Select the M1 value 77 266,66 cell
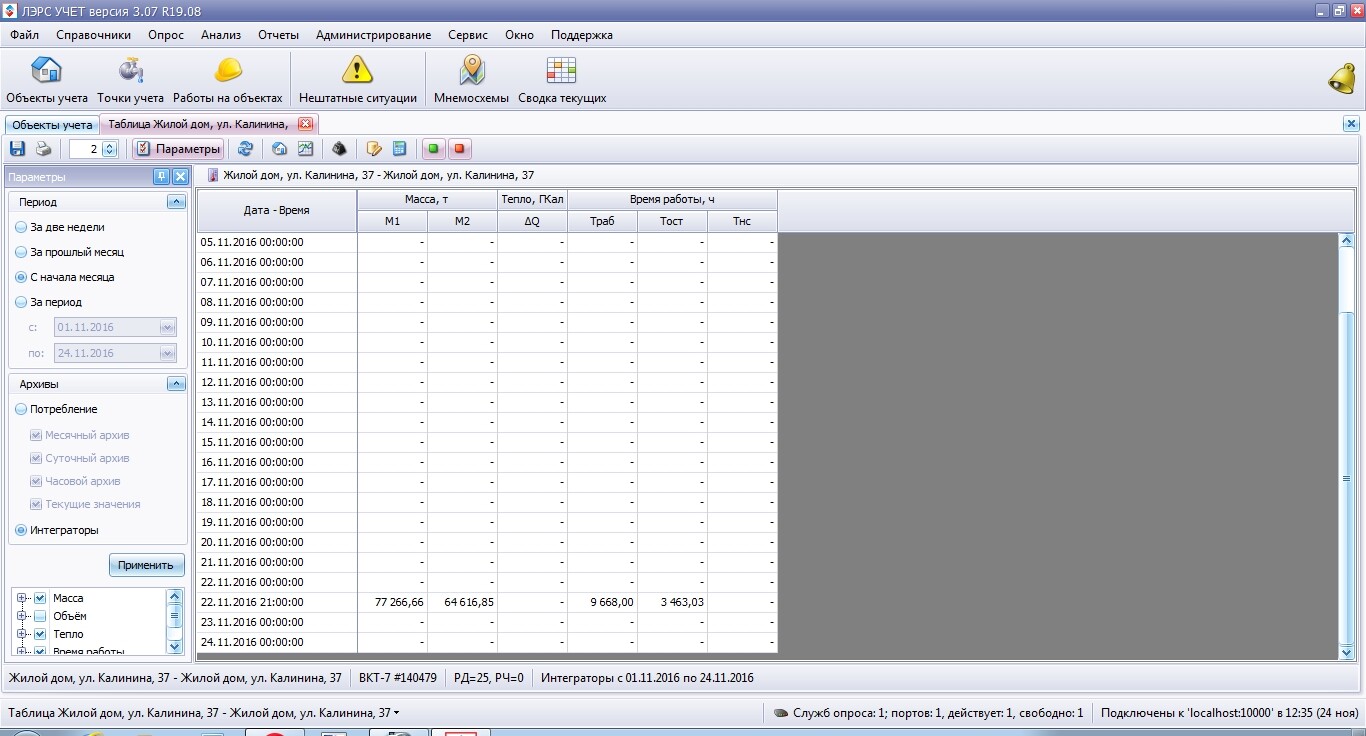 click(x=392, y=602)
